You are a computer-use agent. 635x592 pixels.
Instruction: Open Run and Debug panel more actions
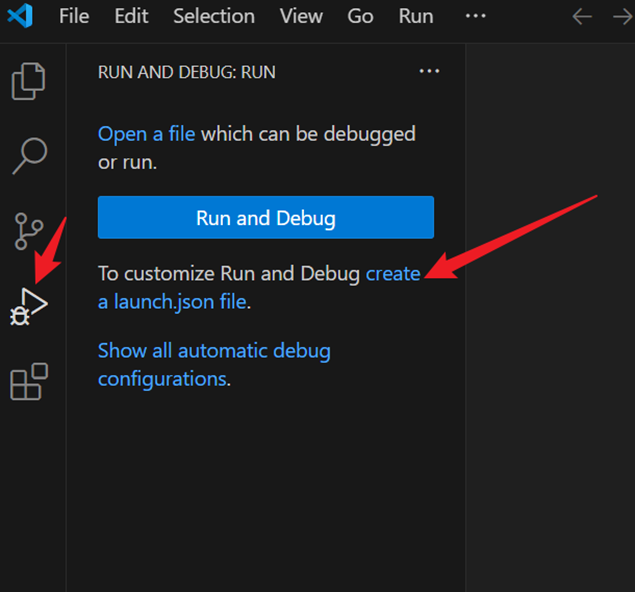429,71
